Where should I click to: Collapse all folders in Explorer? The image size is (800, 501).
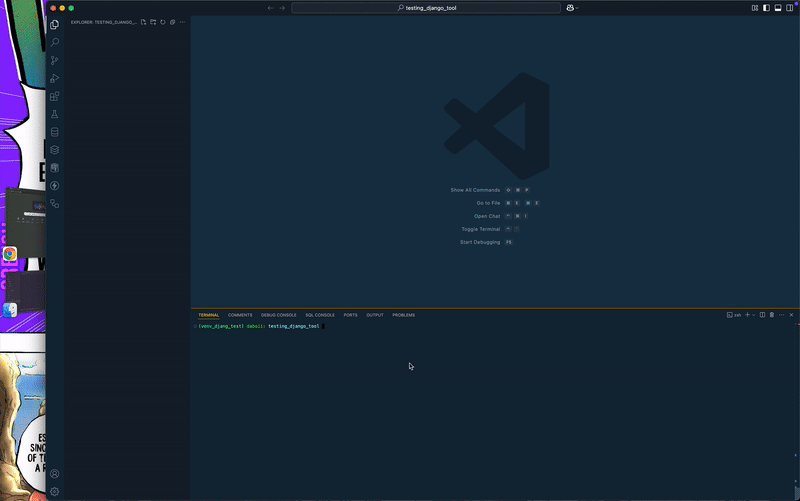[x=172, y=22]
